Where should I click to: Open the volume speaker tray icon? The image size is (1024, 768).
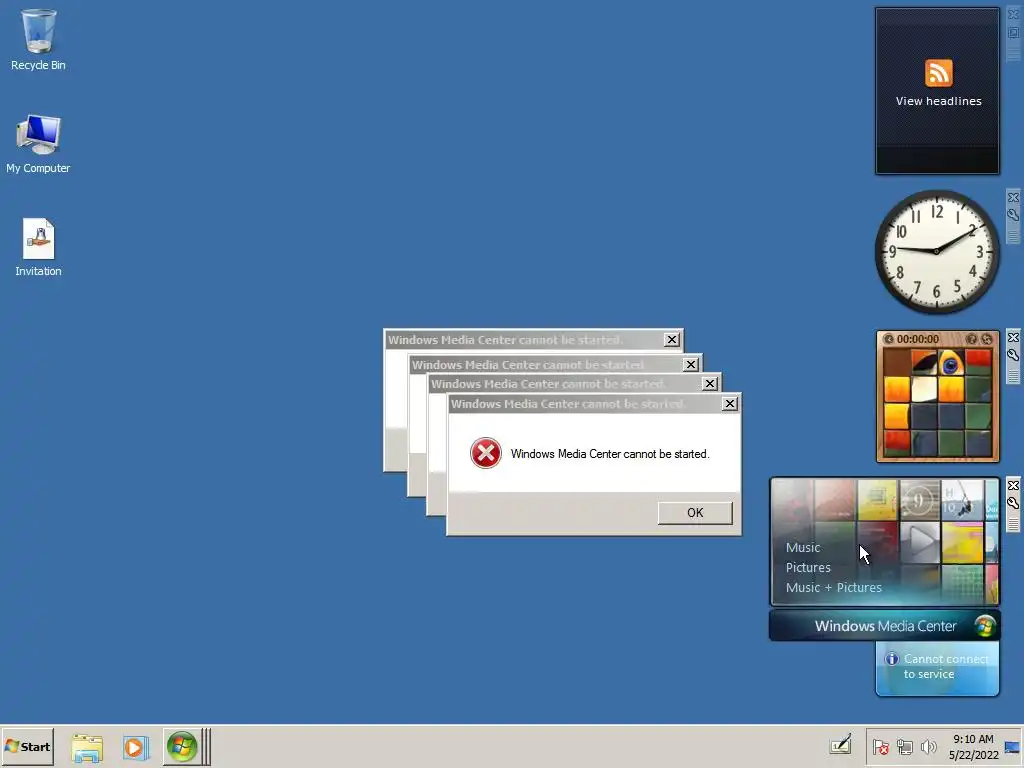[x=928, y=747]
